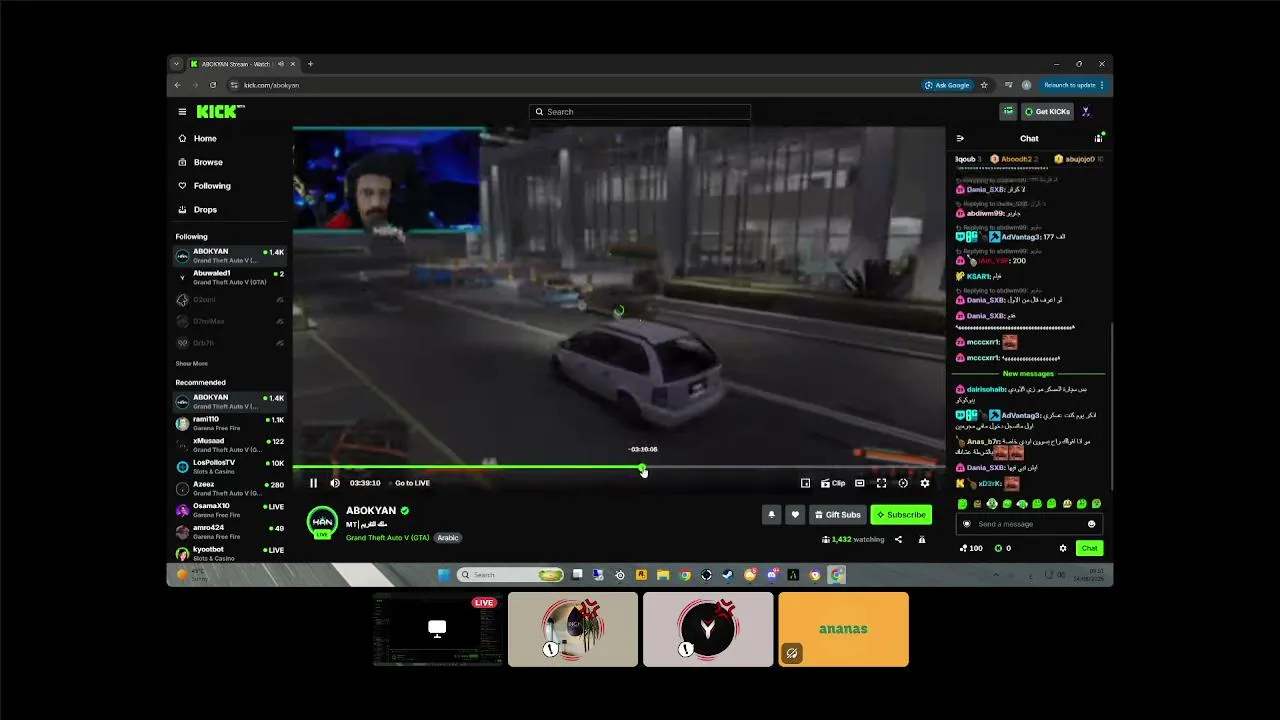Open the Drops section in sidebar
Viewport: 1280px width, 720px height.
(x=205, y=210)
